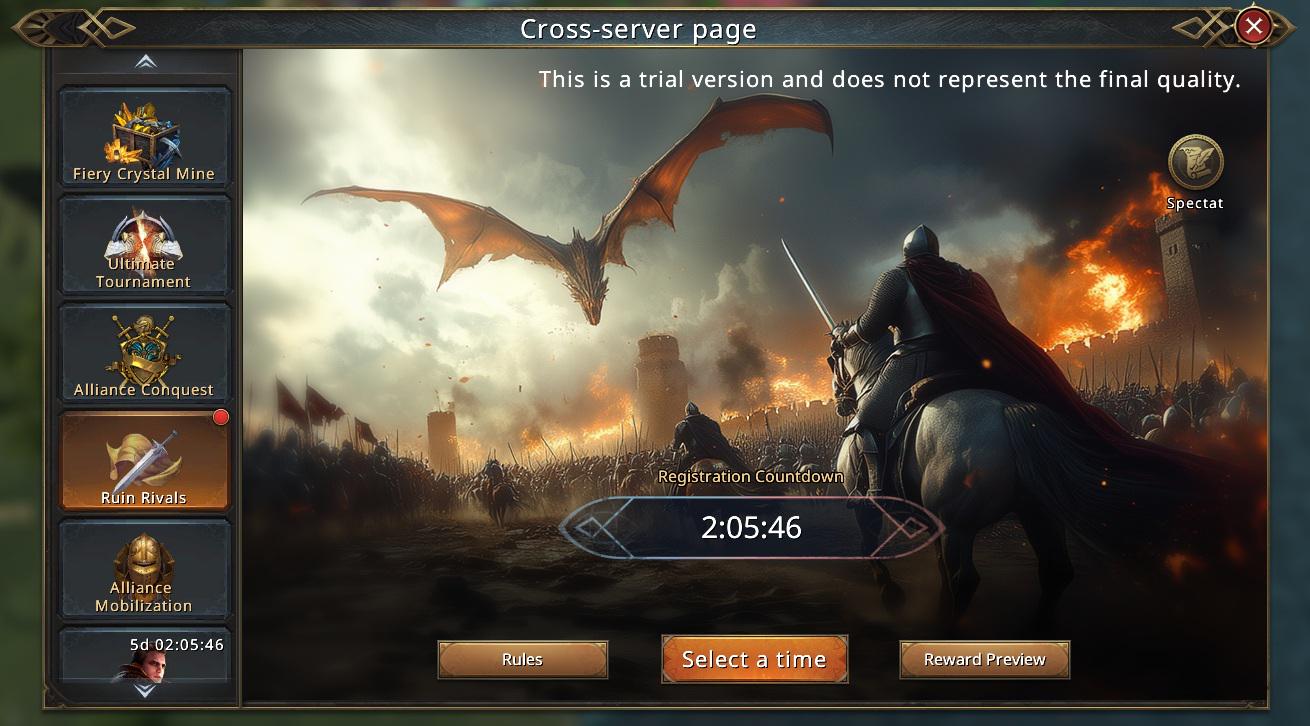Close the Cross-server page window
1310x726 pixels.
click(1253, 26)
